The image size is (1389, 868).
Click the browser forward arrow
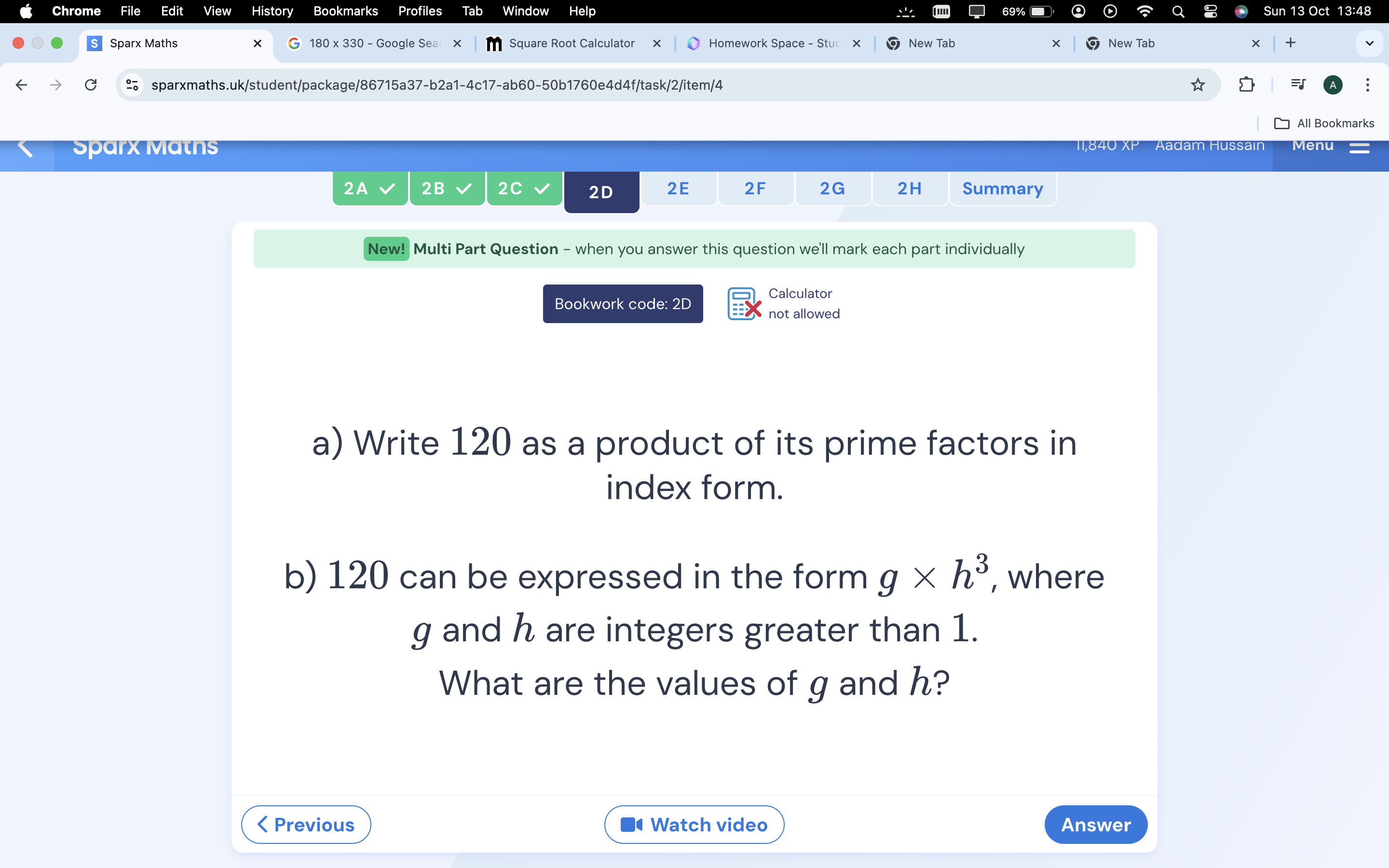coord(55,85)
